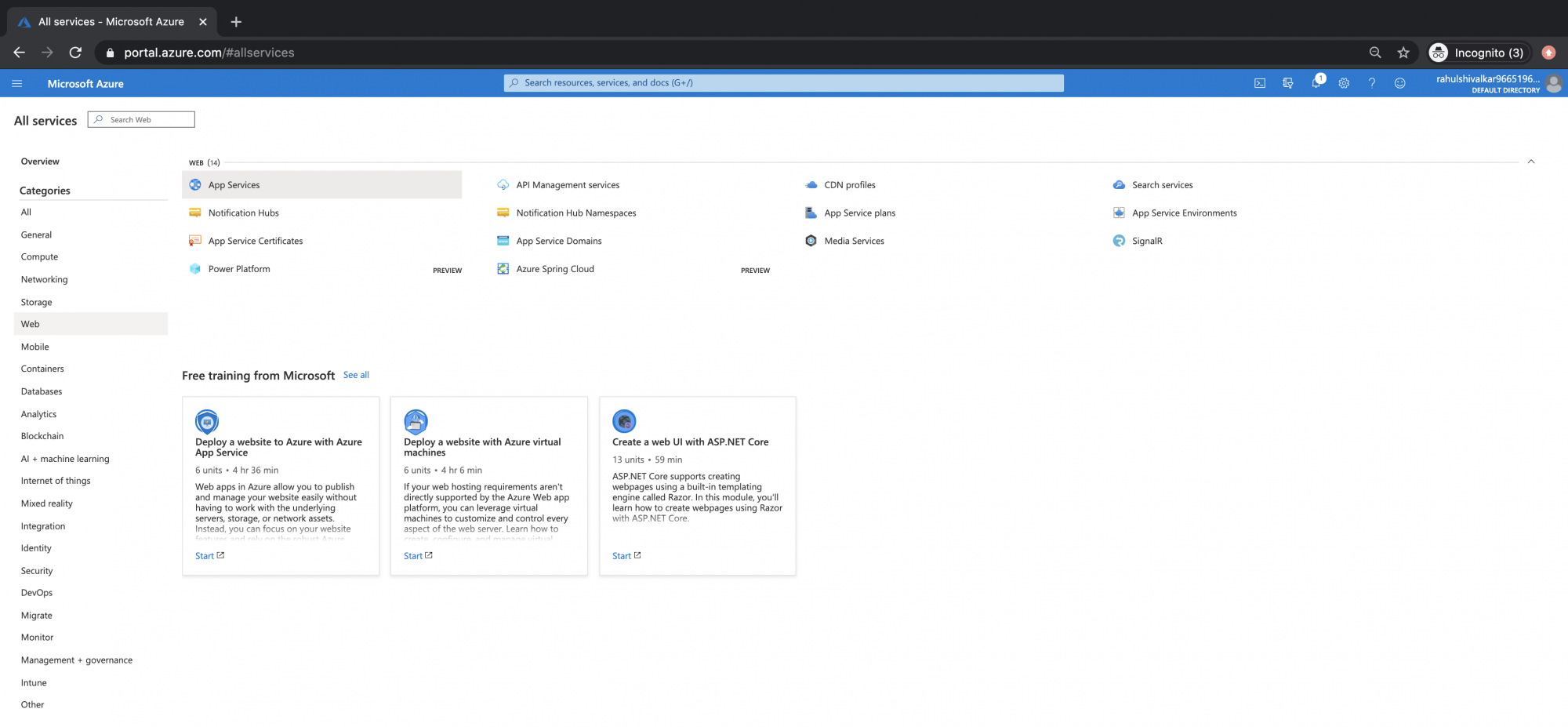Open the portal hamburger menu
This screenshot has height=727, width=1568.
(17, 83)
